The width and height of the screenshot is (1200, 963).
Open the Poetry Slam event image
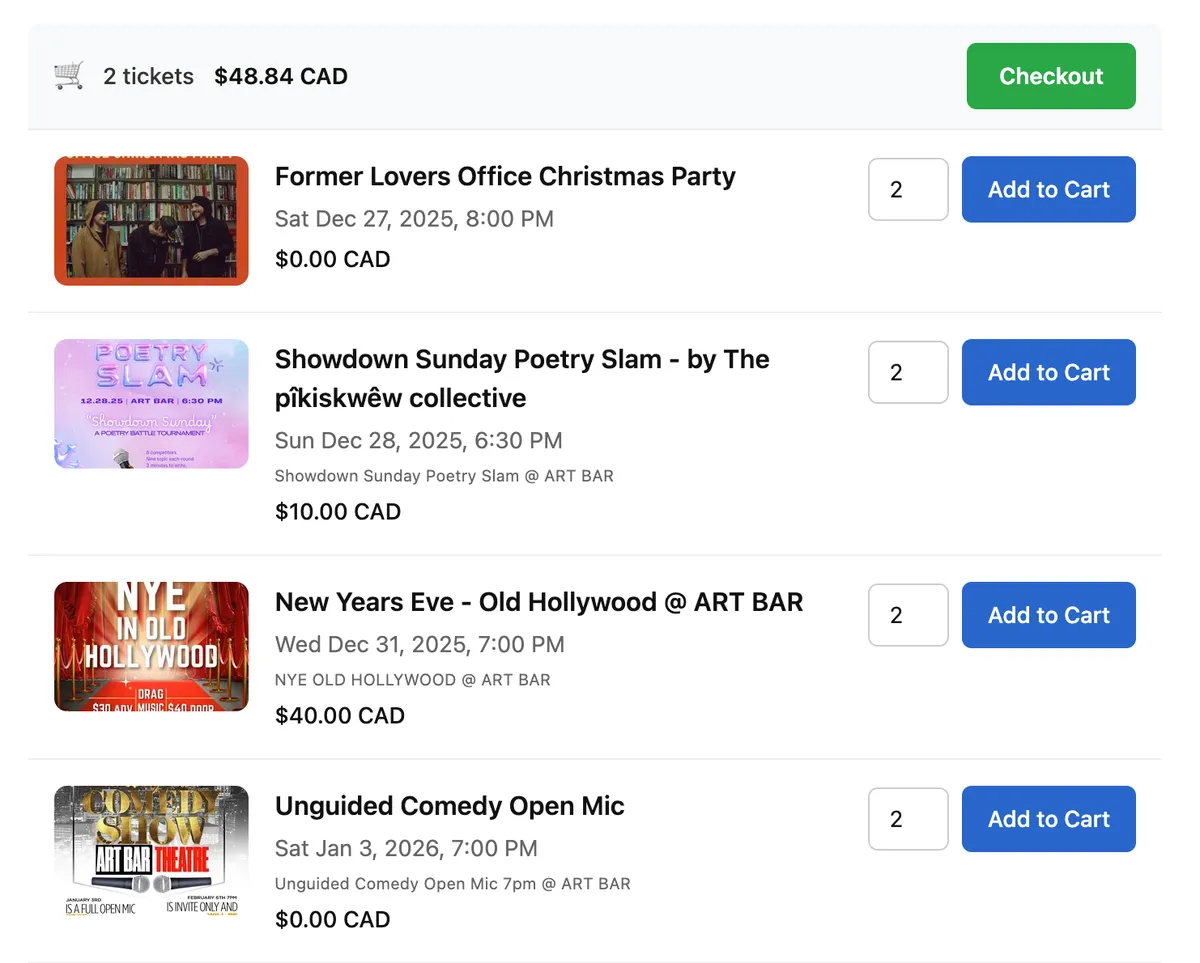point(151,404)
